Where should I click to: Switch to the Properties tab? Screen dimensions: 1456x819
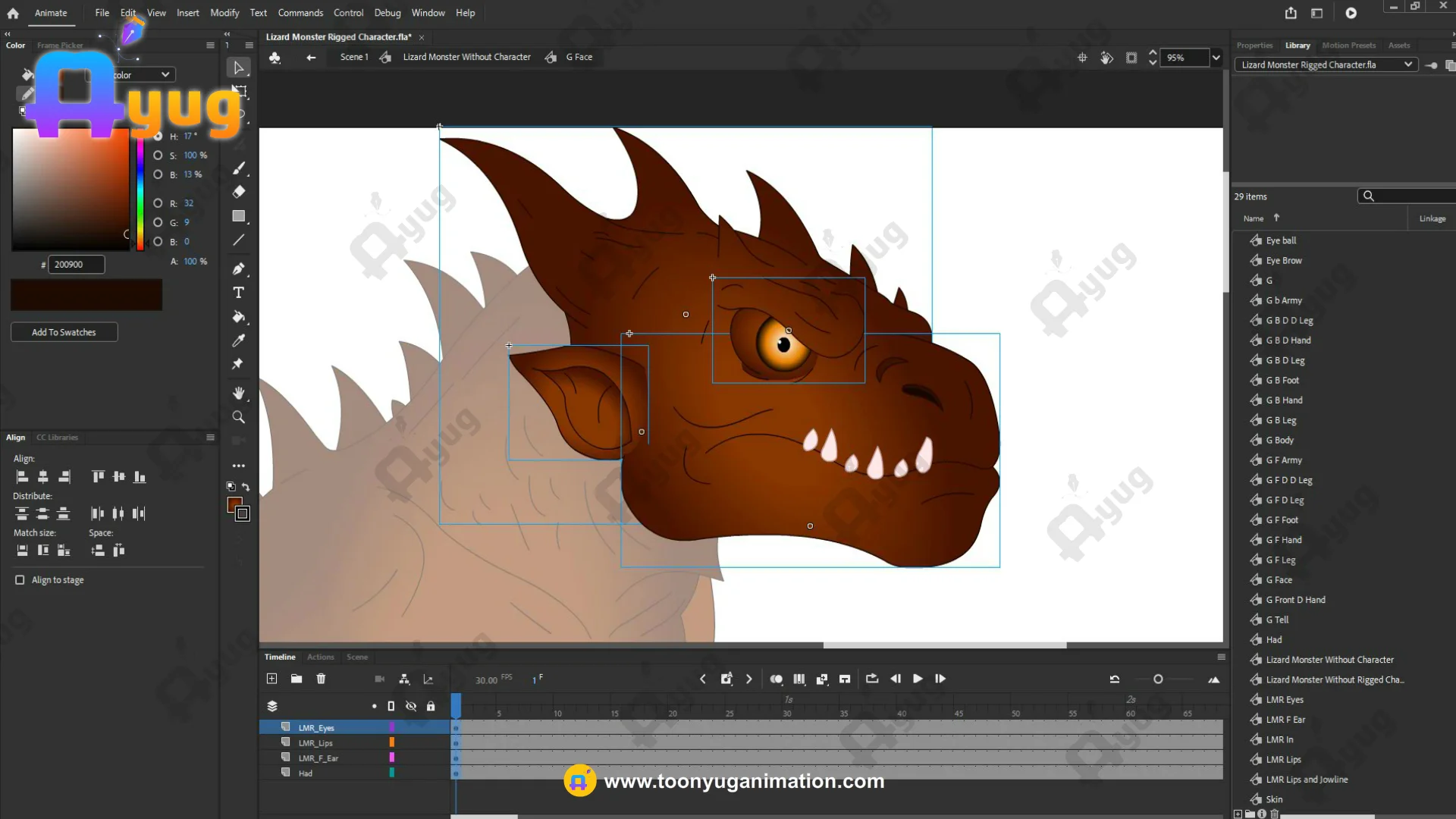1254,45
